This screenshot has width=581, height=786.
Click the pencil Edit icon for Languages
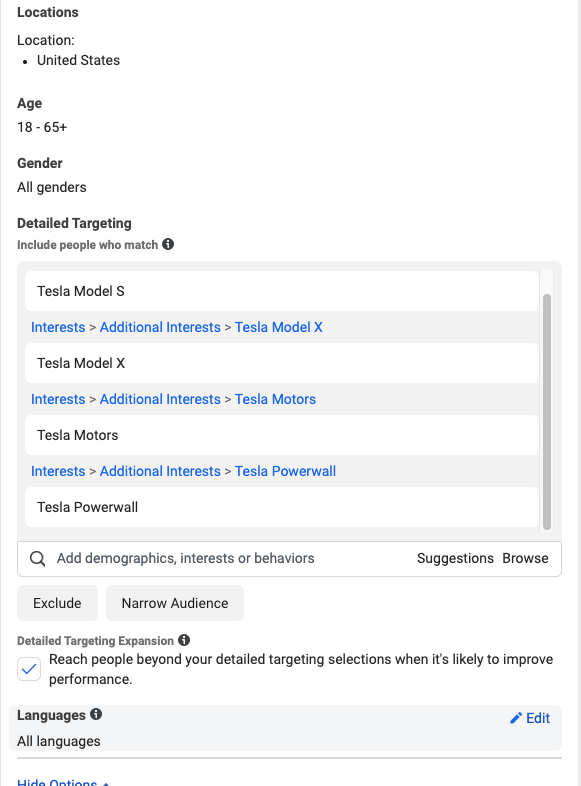516,718
